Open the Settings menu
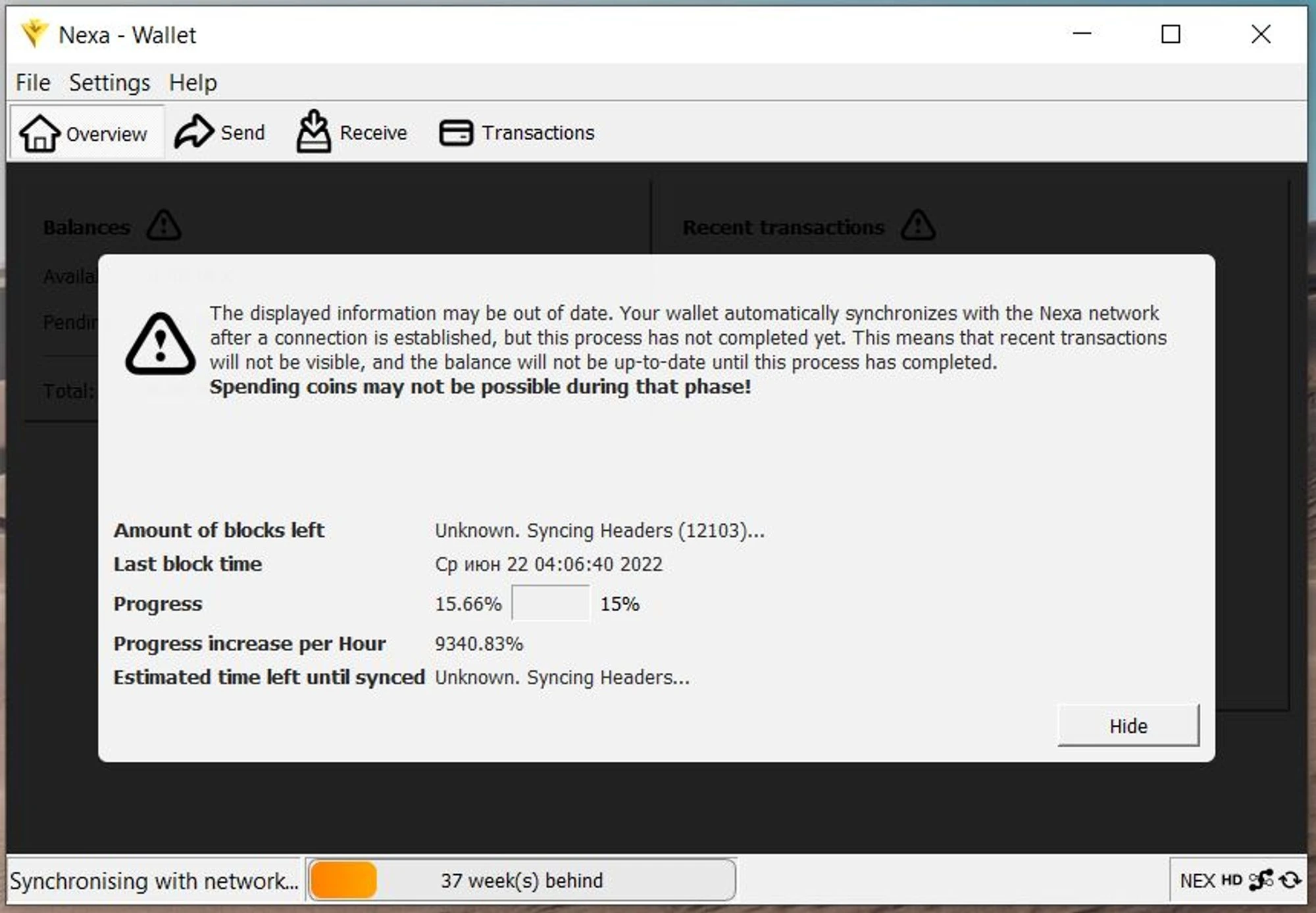The image size is (1316, 913). [x=109, y=83]
